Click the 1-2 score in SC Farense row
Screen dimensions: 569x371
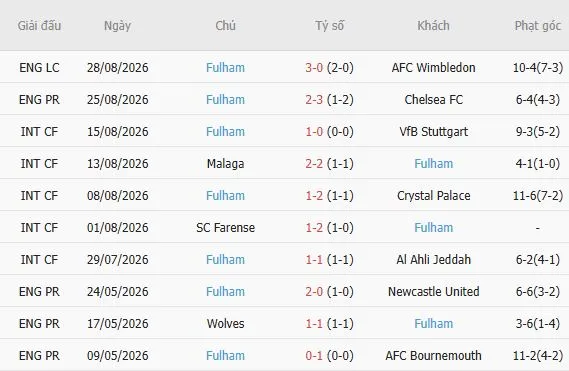[x=314, y=228]
